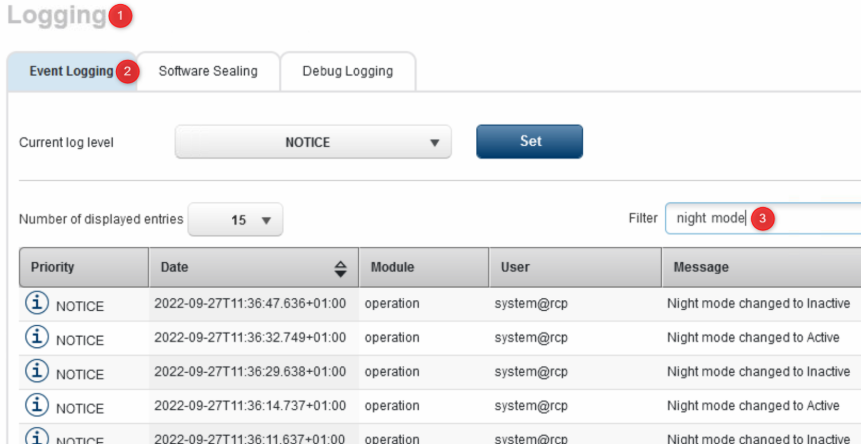861x447 pixels.
Task: Open the Current log level NOTICE dropdown
Action: click(313, 142)
